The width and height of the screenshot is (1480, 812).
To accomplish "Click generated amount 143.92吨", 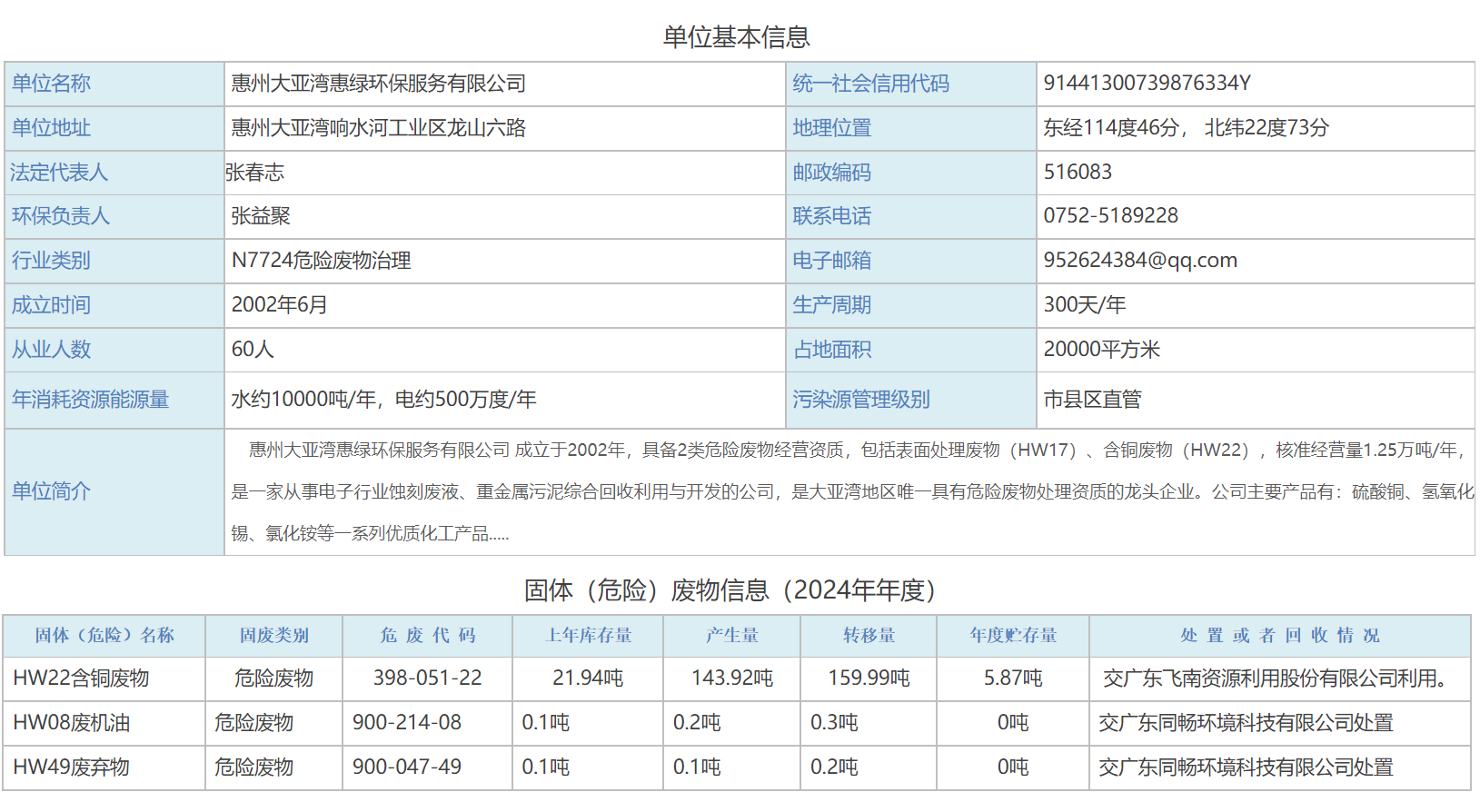I will click(732, 678).
